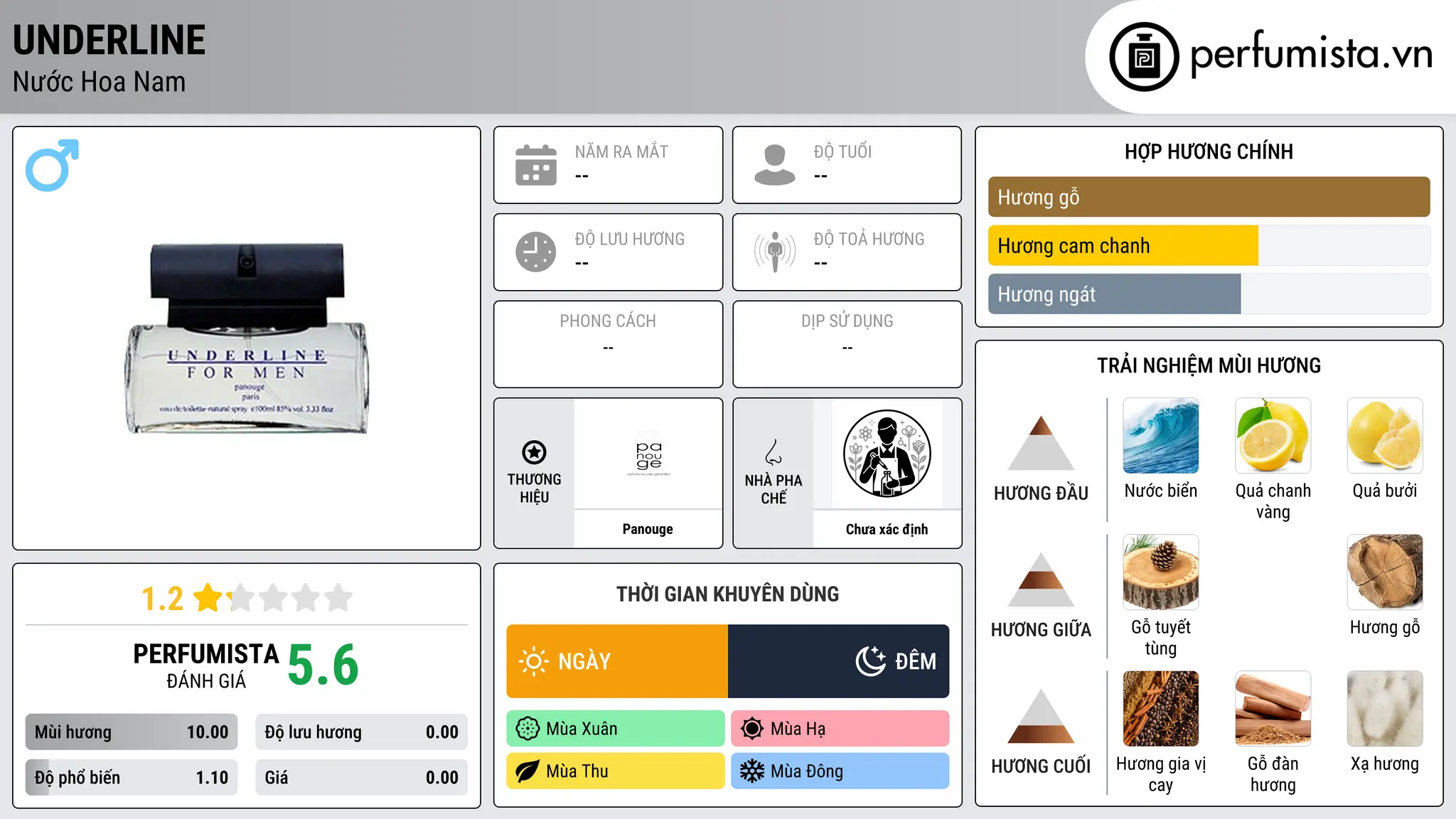Click the 1.2 star rating number

162,599
